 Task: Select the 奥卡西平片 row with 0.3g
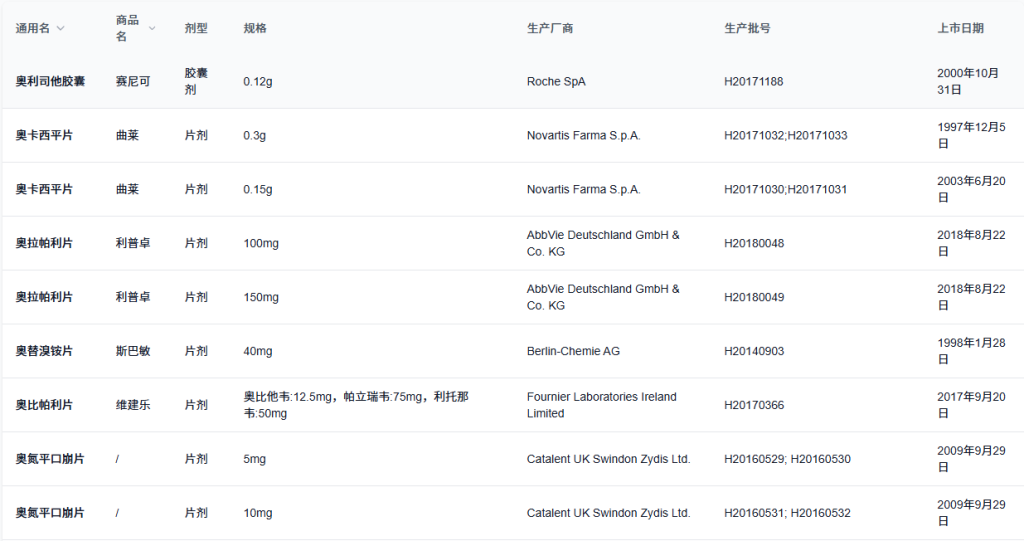[44, 136]
